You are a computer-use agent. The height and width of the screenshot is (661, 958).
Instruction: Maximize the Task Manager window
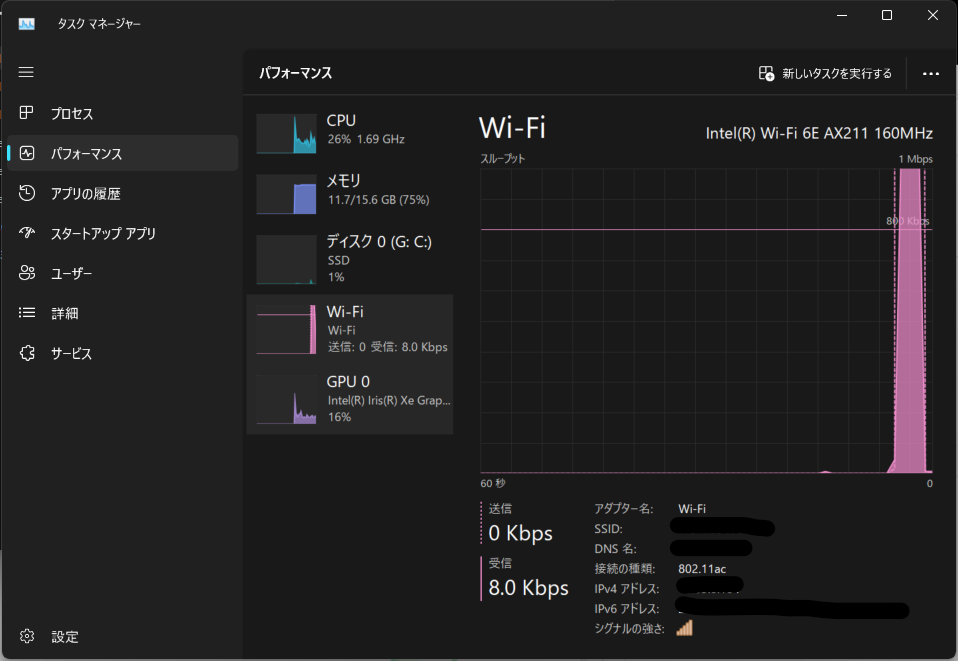(x=887, y=15)
